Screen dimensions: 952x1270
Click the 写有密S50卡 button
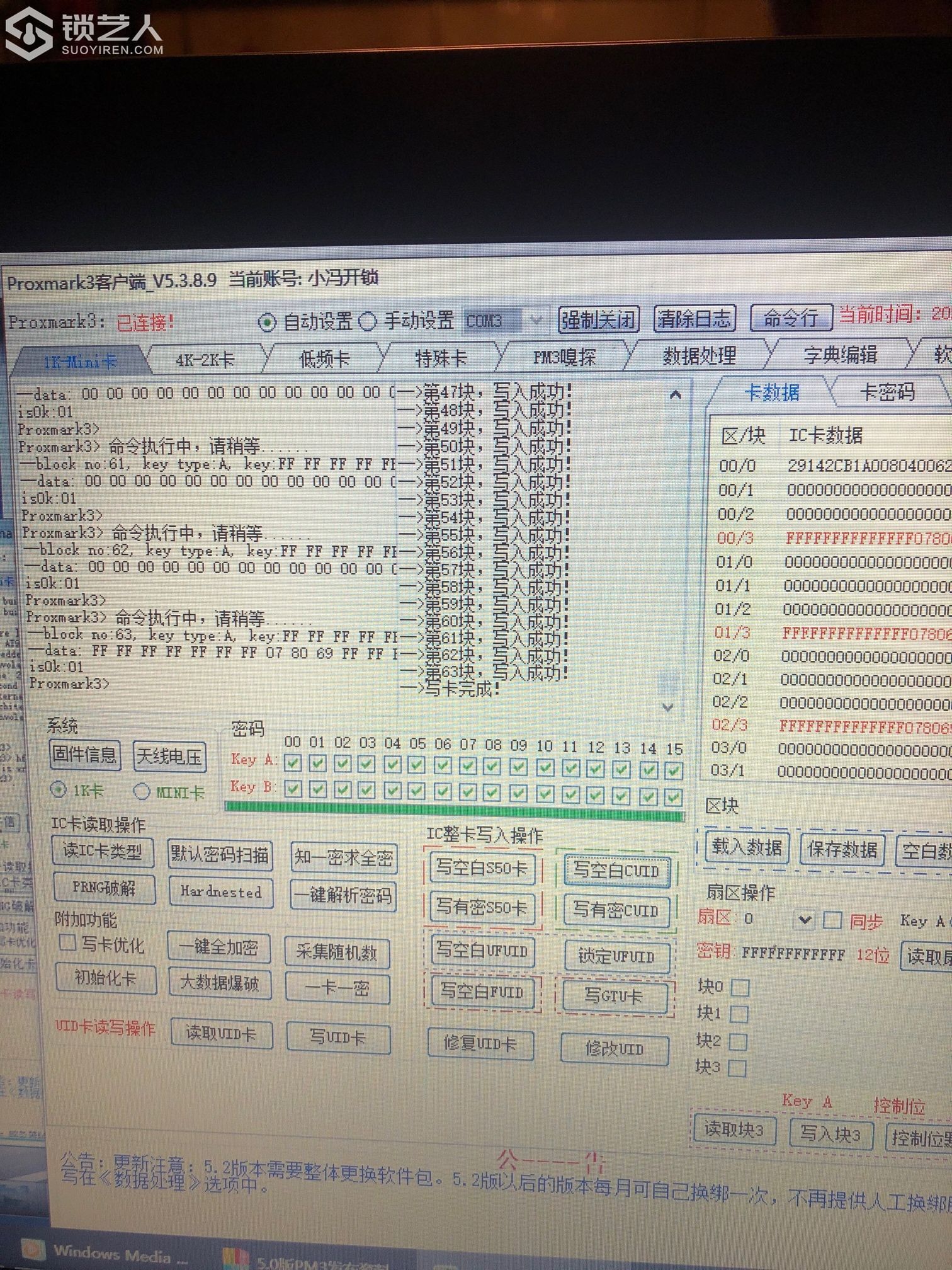coord(482,907)
